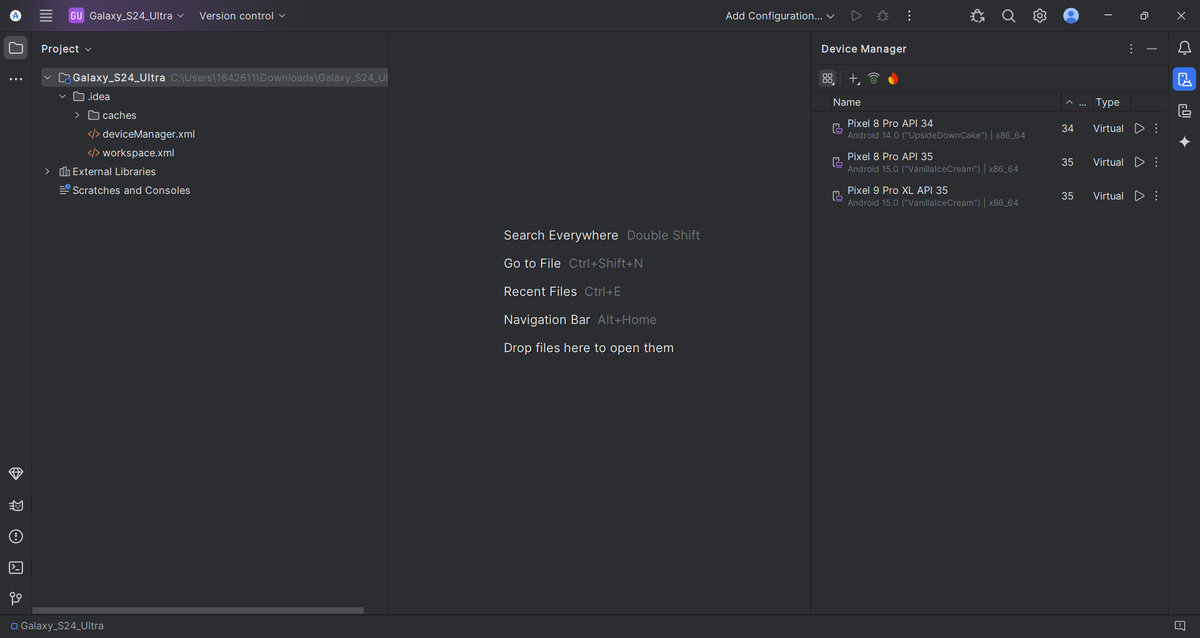Viewport: 1200px width, 638px height.
Task: Open Device Manager options menu
Action: coord(1131,49)
